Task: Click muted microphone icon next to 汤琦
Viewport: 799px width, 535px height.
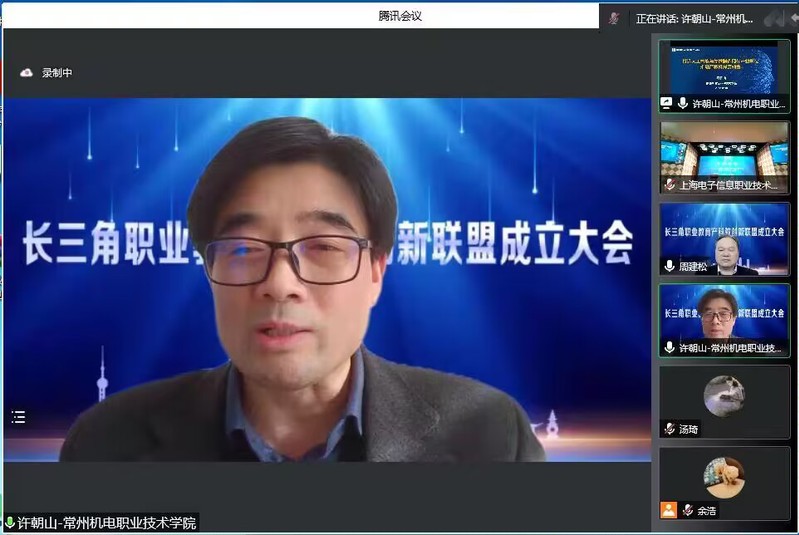Action: click(x=670, y=429)
